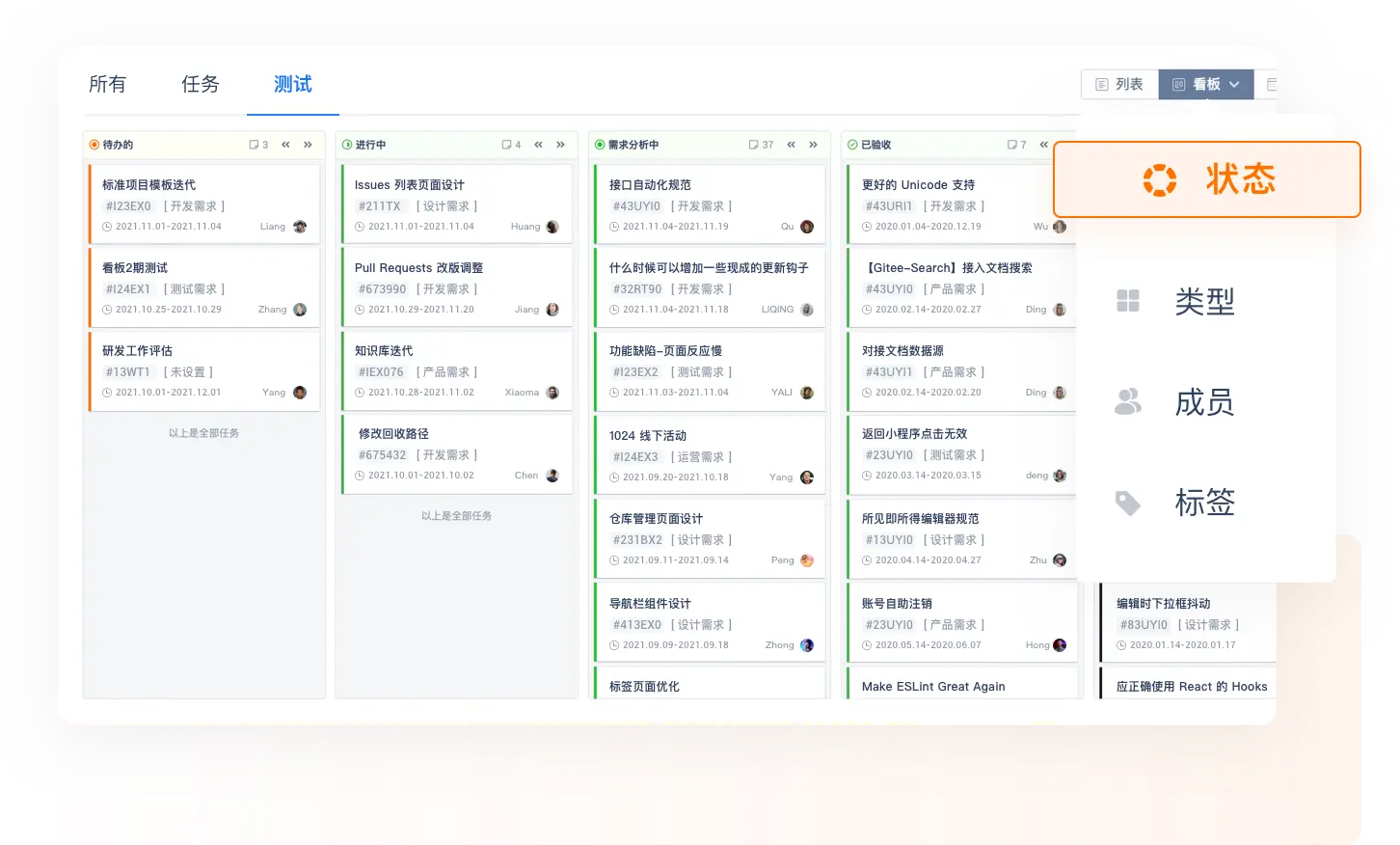The image size is (1400, 845).
Task: Switch to the 所有 tab
Action: pos(107,85)
